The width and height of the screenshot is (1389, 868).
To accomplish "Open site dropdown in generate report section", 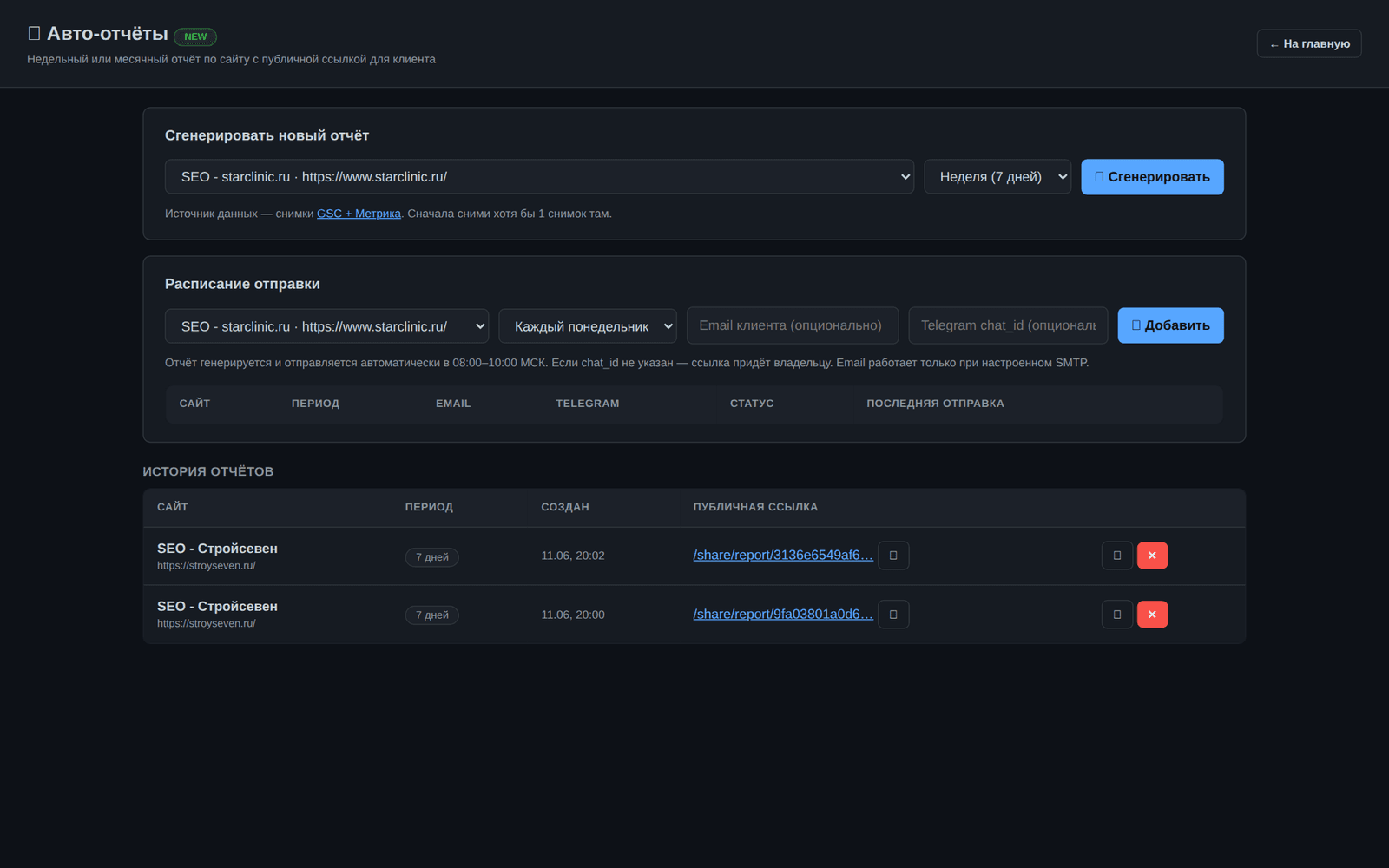I will pos(539,176).
